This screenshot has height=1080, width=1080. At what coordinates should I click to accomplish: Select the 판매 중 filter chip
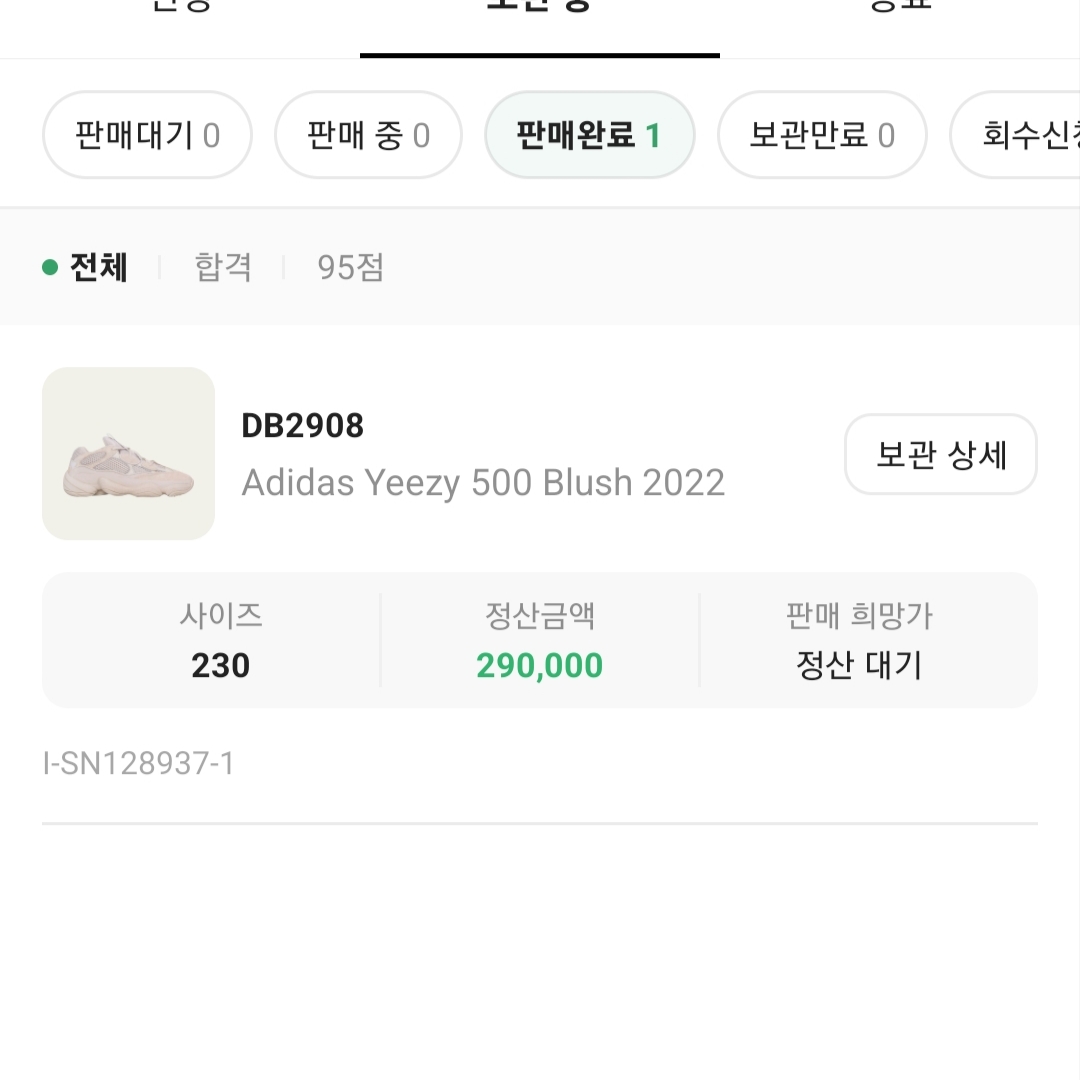[x=368, y=135]
